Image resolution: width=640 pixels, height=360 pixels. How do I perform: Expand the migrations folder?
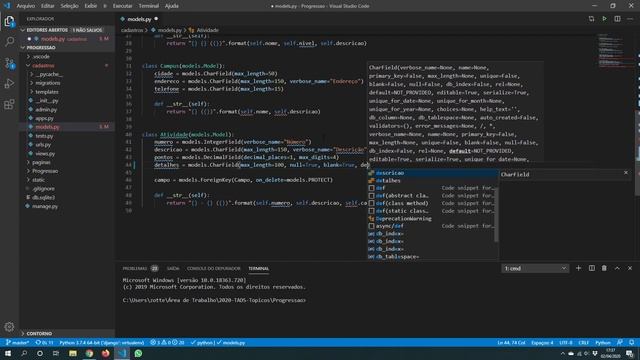(47, 83)
